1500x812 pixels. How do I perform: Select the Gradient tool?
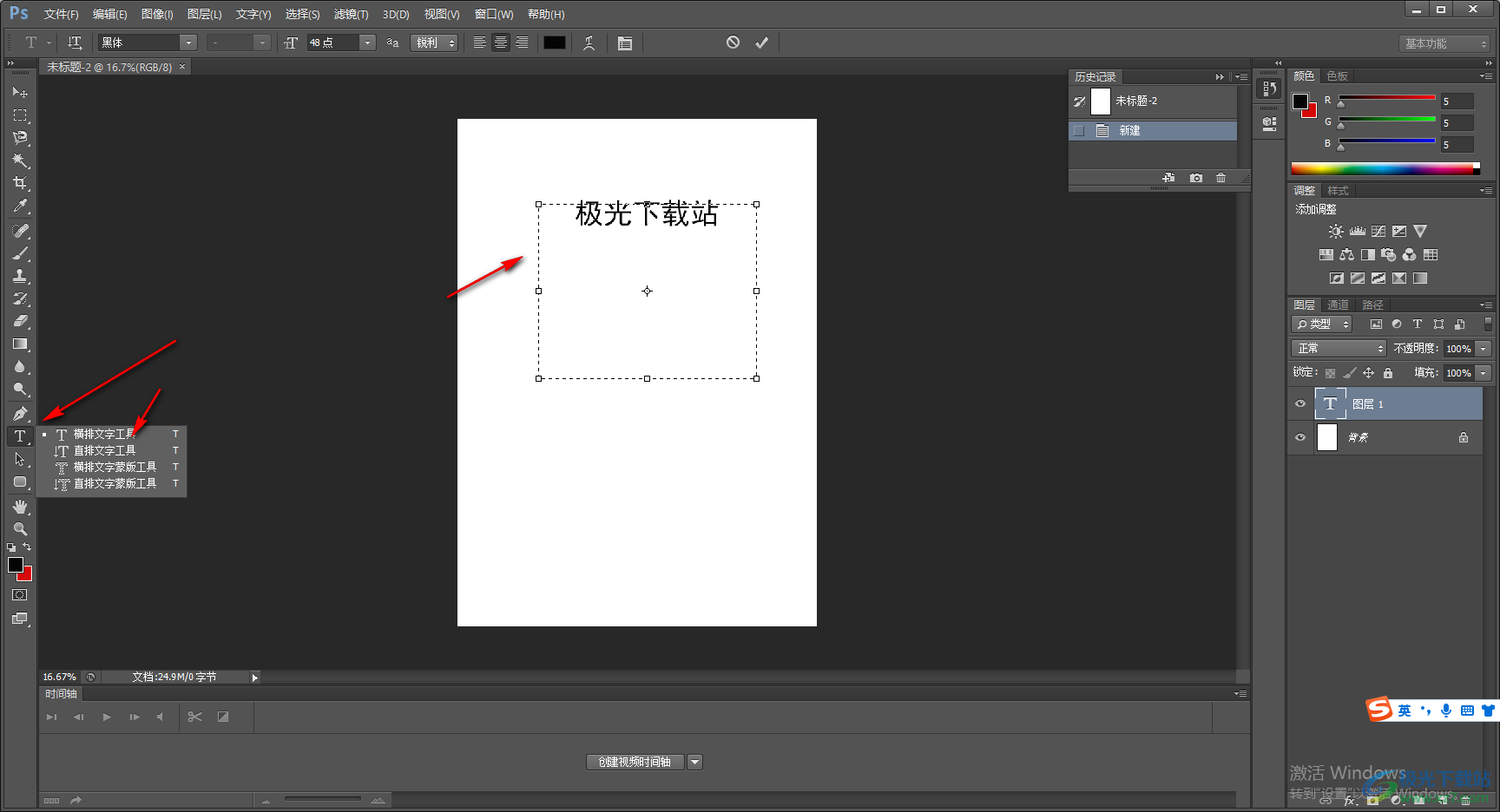(x=20, y=344)
